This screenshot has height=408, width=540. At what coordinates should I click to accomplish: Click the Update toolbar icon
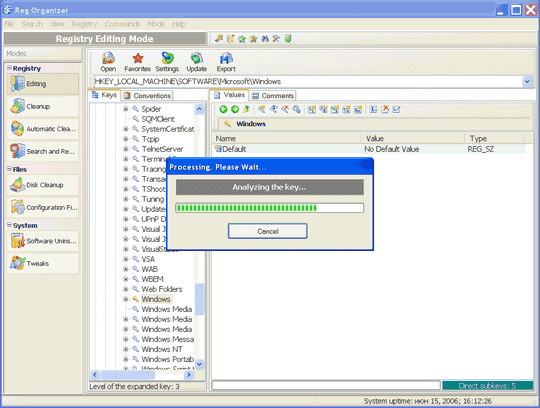click(197, 62)
